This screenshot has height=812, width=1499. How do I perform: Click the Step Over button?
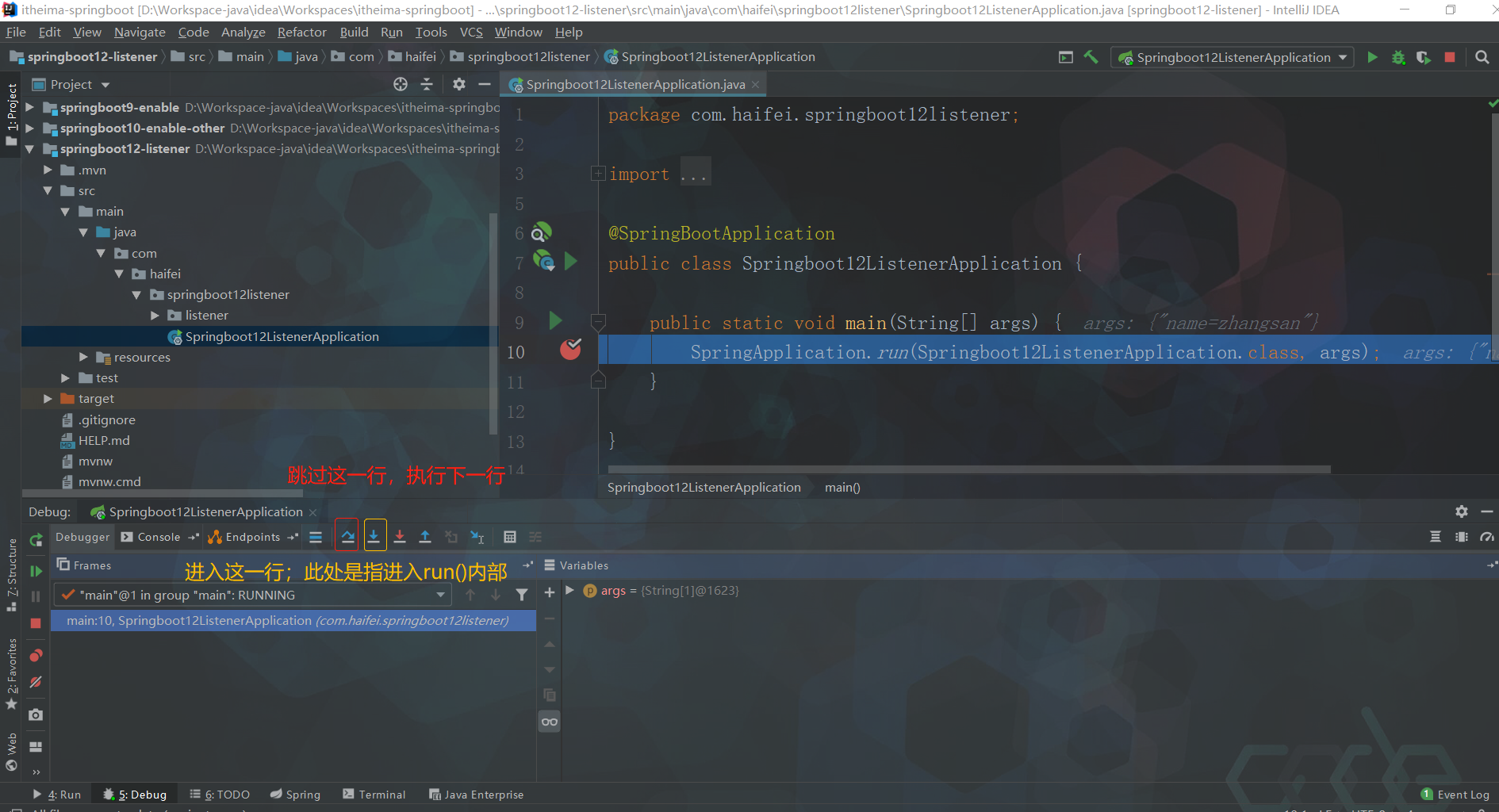pyautogui.click(x=347, y=537)
